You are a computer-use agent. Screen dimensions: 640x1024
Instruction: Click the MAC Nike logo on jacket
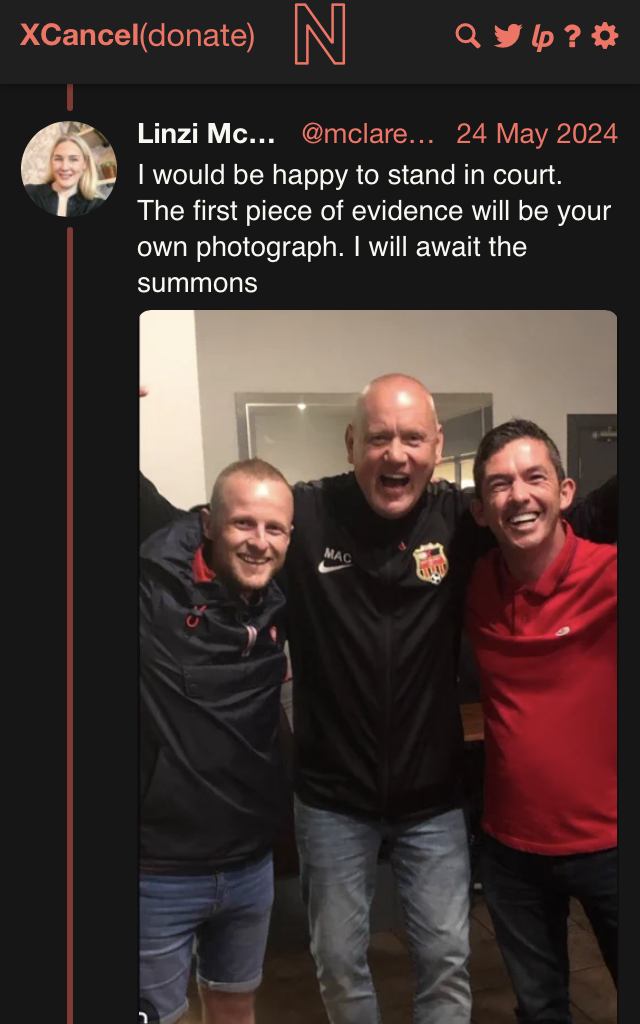pyautogui.click(x=336, y=561)
